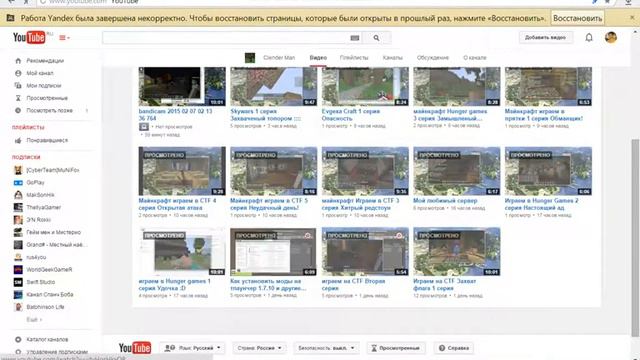640x360 pixels.
Task: Click the footer YouTube logo
Action: [x=135, y=348]
